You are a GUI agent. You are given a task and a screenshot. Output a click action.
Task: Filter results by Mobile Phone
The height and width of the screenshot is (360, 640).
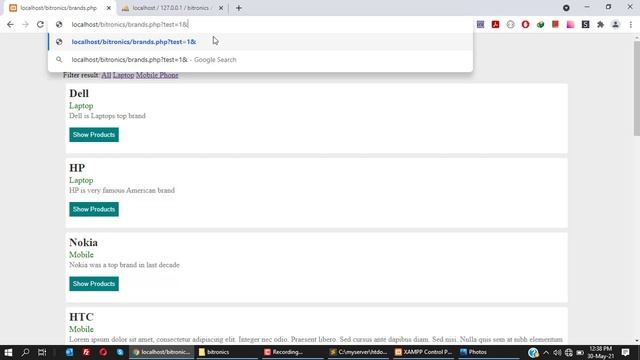pos(157,75)
